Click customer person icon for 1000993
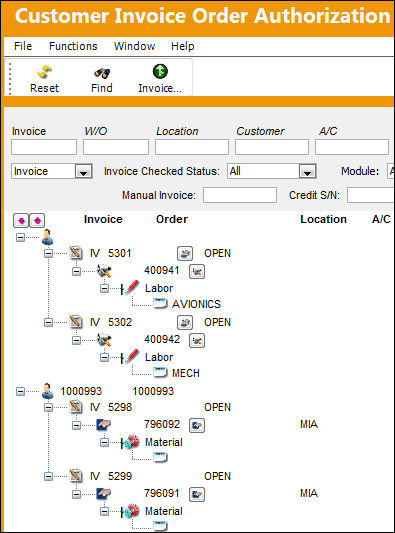 [47, 391]
